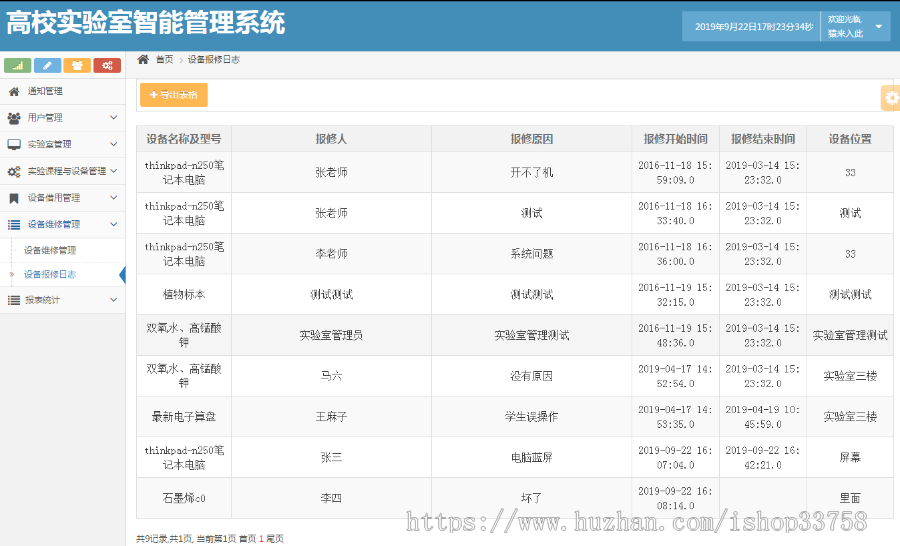
Task: Click the 张三 reporter cell
Action: 331,458
